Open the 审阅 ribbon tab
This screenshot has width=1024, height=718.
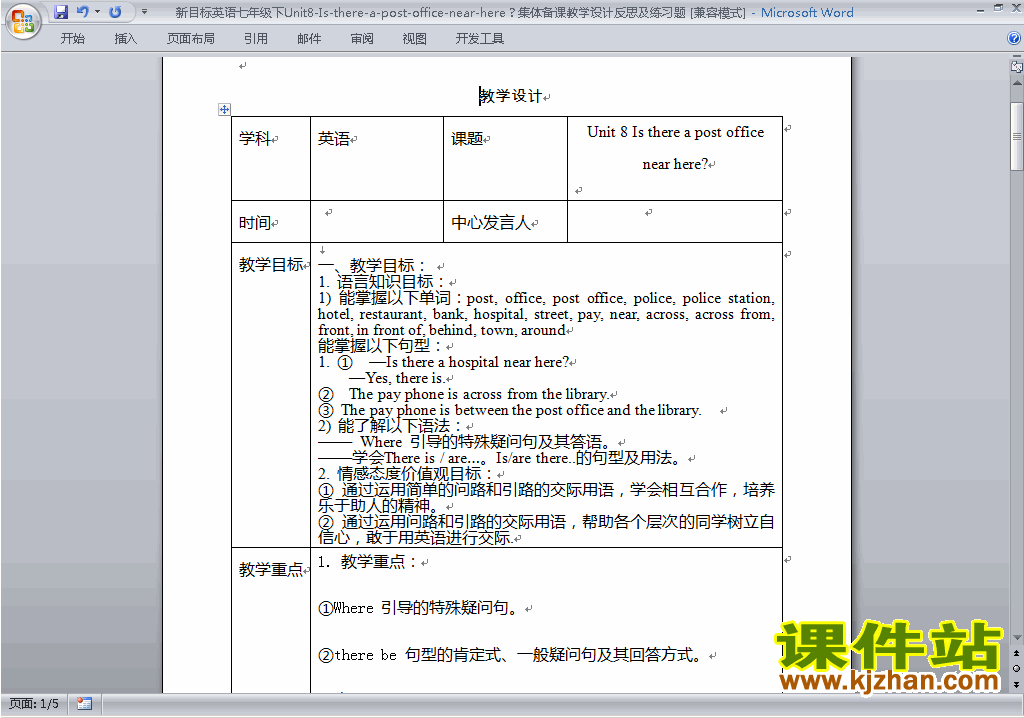point(362,39)
